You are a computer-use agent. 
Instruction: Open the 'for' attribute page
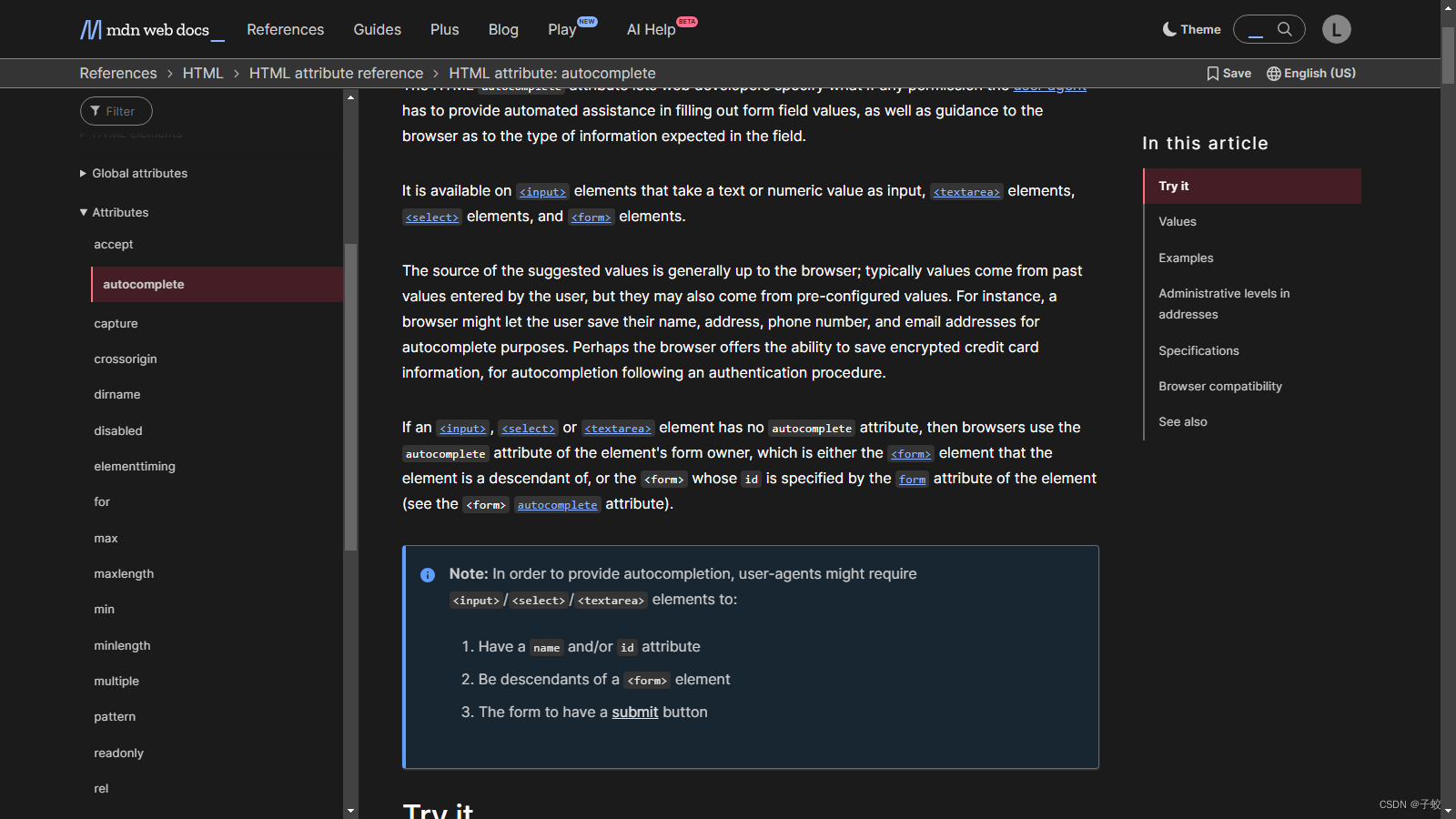click(102, 501)
